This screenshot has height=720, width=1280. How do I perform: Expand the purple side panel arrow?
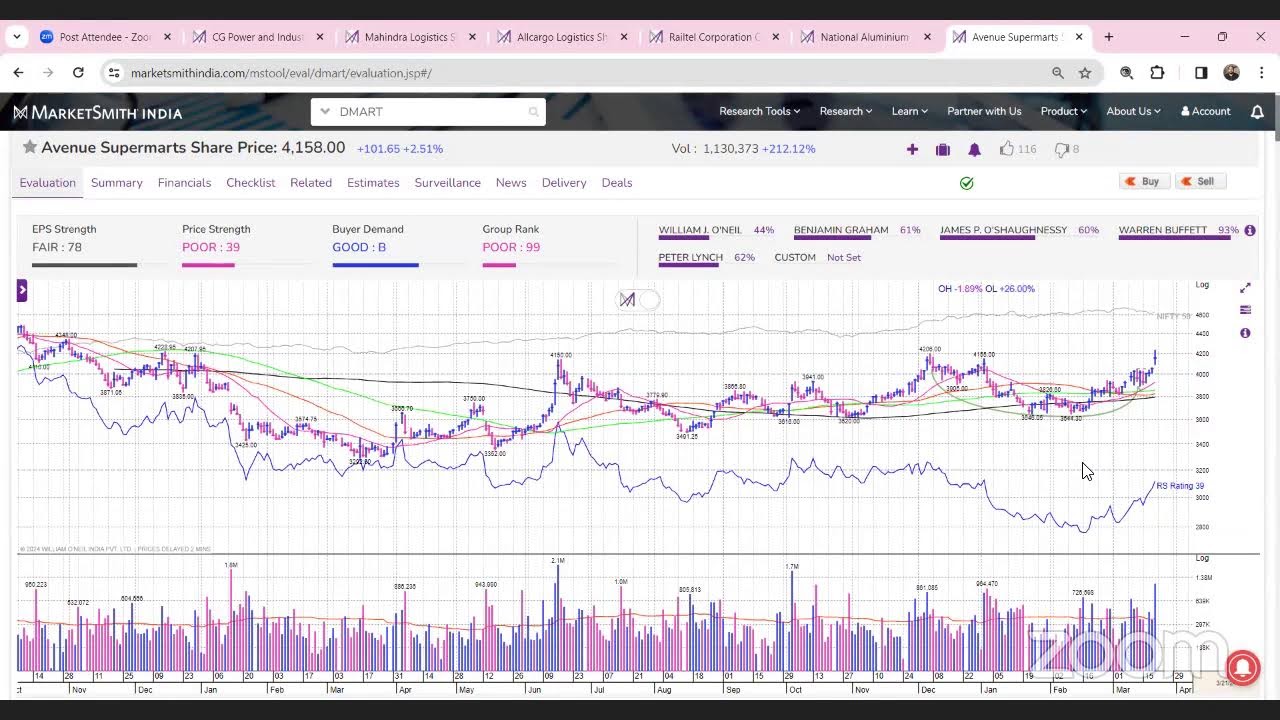pos(22,291)
